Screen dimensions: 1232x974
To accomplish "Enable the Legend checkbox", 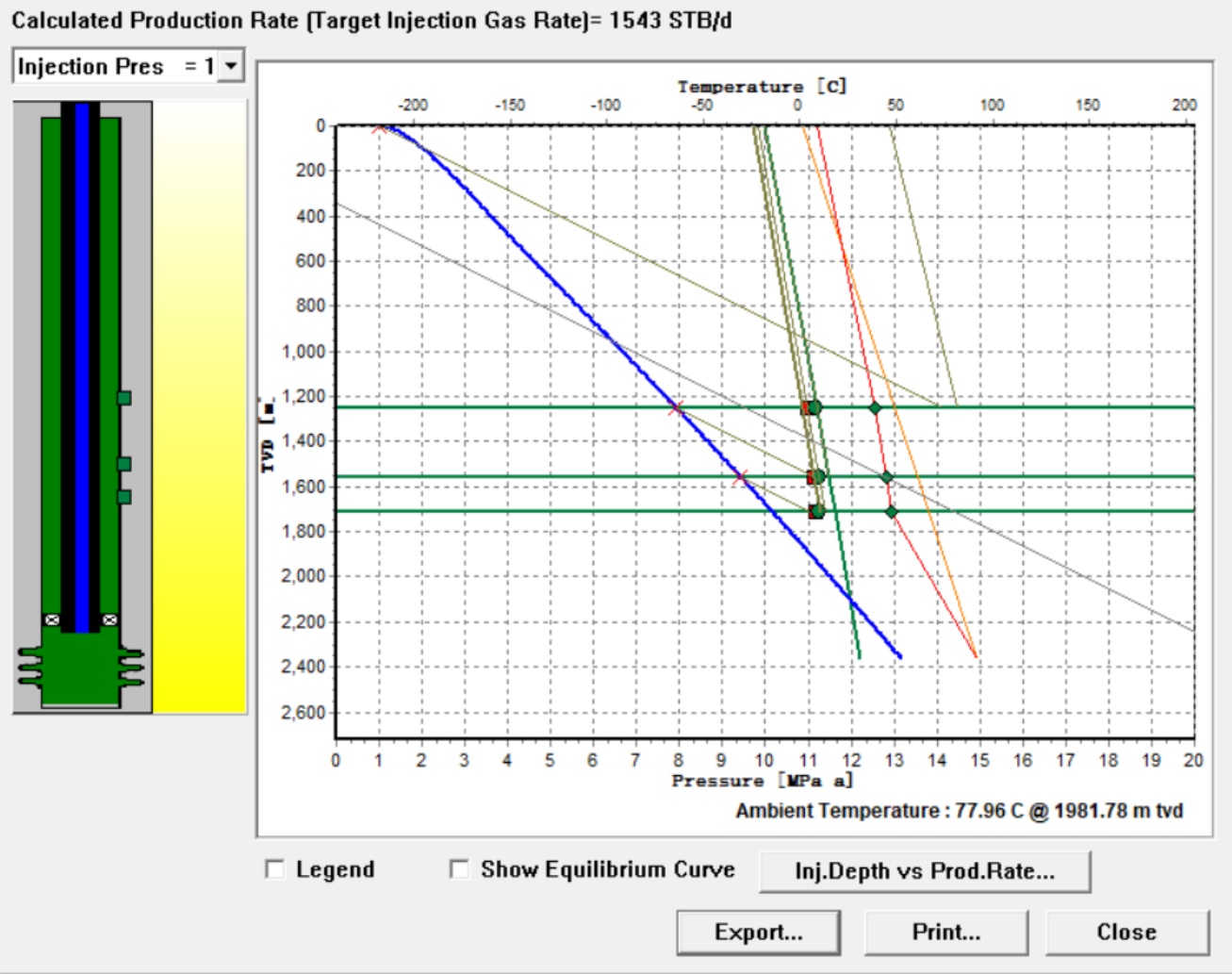I will [275, 869].
